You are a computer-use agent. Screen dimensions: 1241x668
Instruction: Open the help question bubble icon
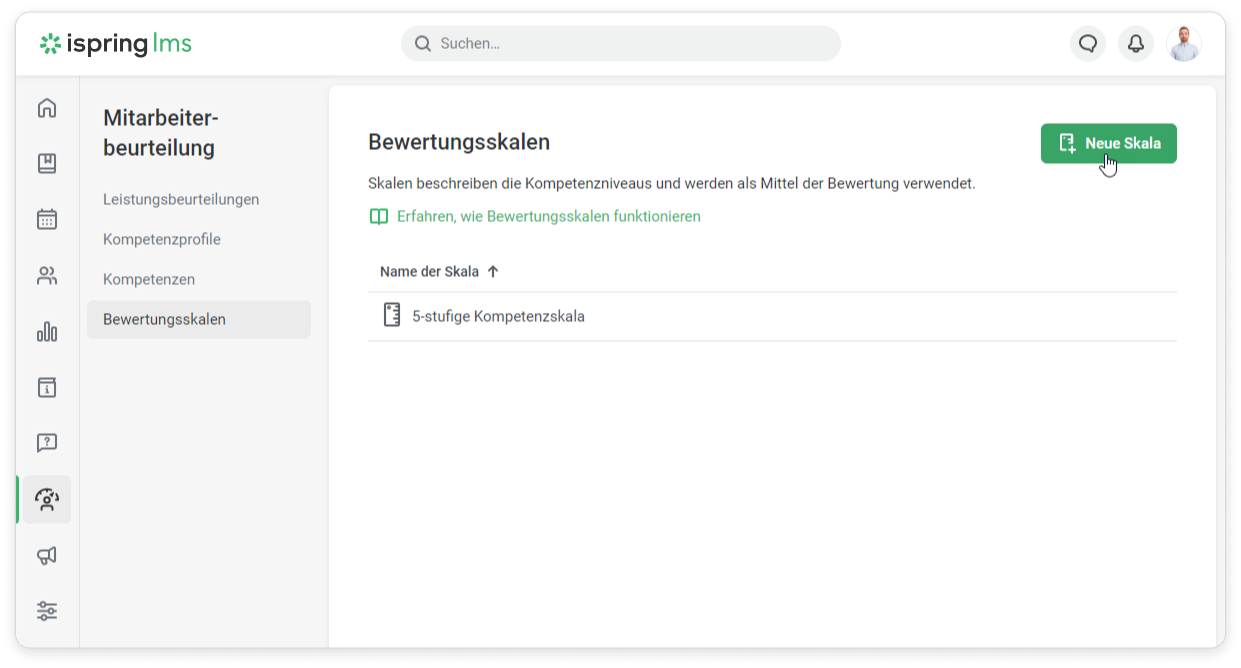47,443
